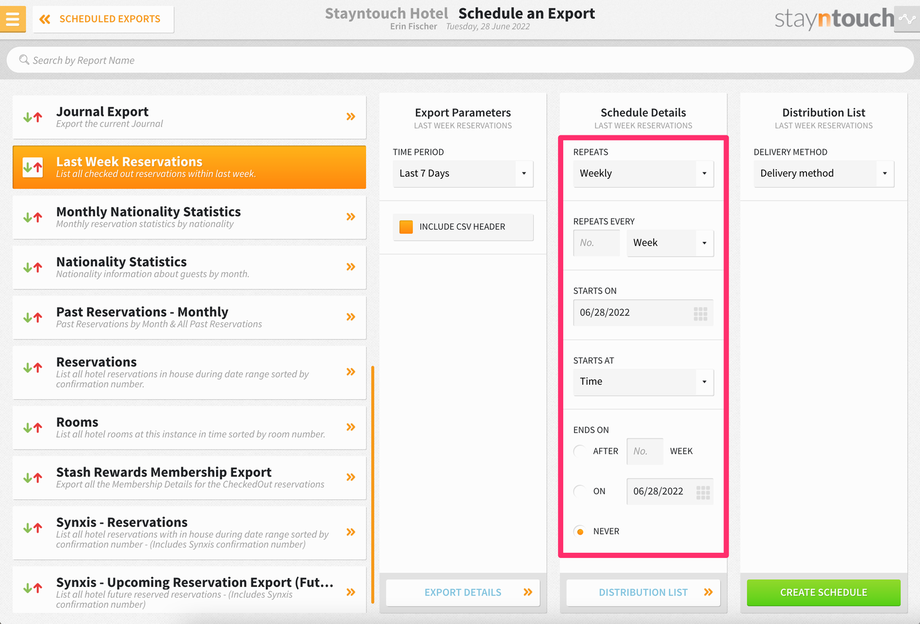Click the Journal Export arrows icon
920x624 pixels.
[x=33, y=117]
